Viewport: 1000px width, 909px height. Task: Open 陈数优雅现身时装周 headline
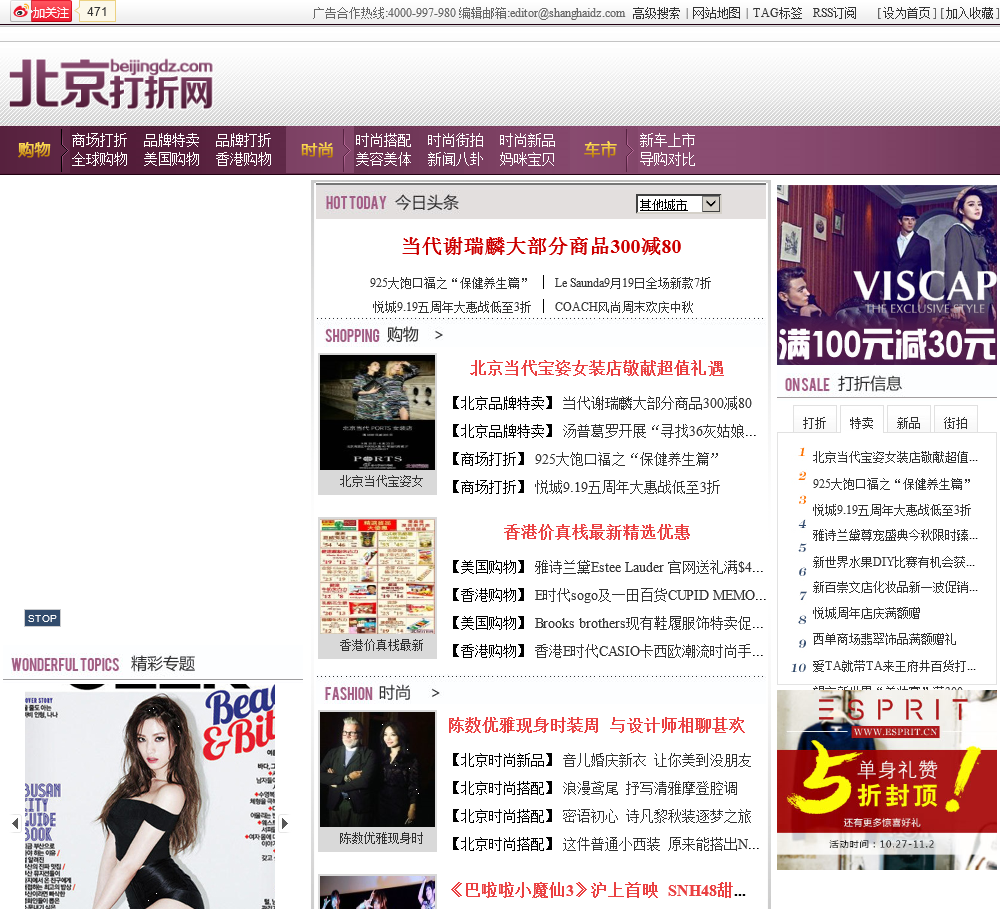[x=596, y=725]
